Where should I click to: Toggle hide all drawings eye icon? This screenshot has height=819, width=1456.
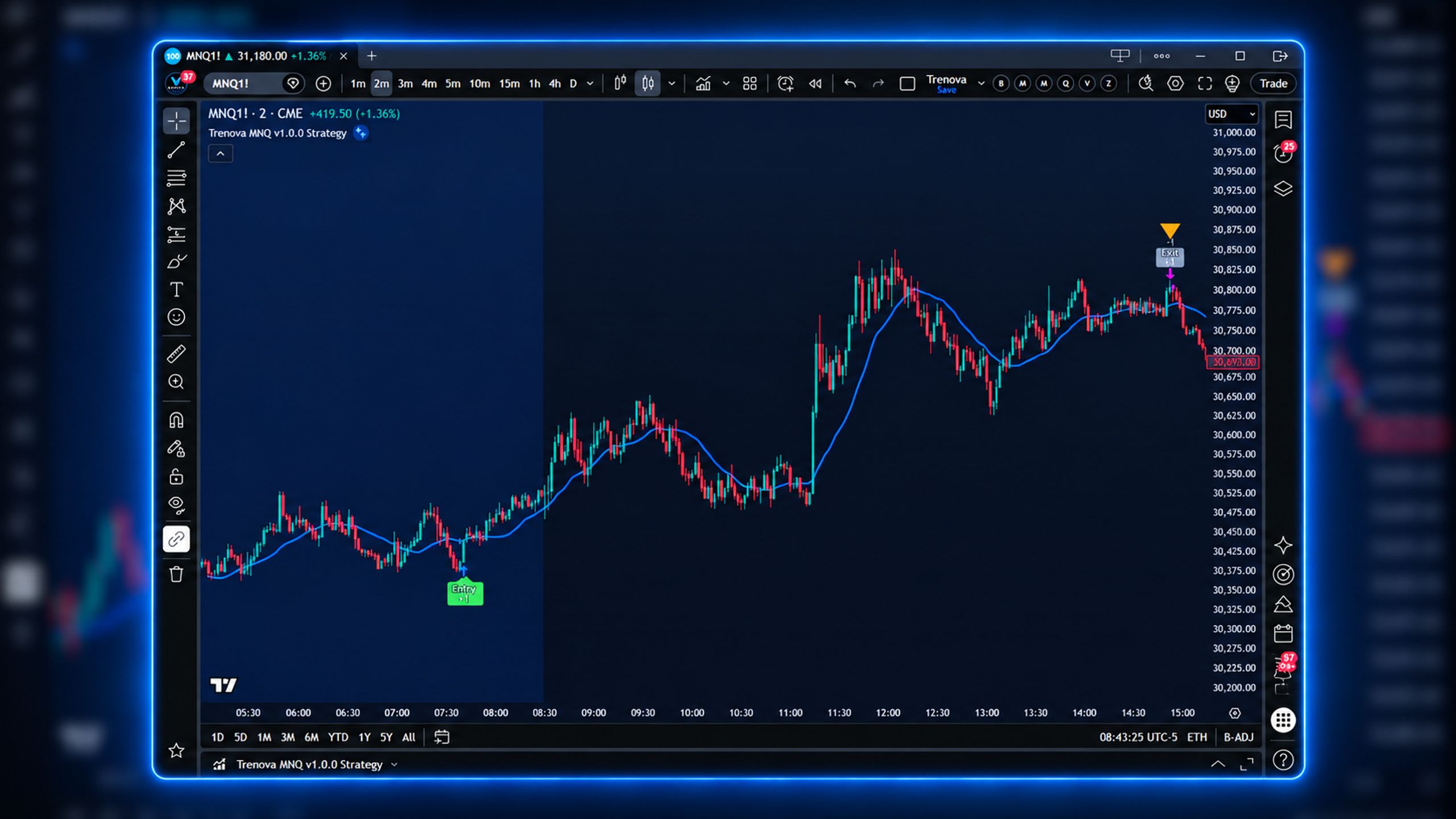(176, 505)
